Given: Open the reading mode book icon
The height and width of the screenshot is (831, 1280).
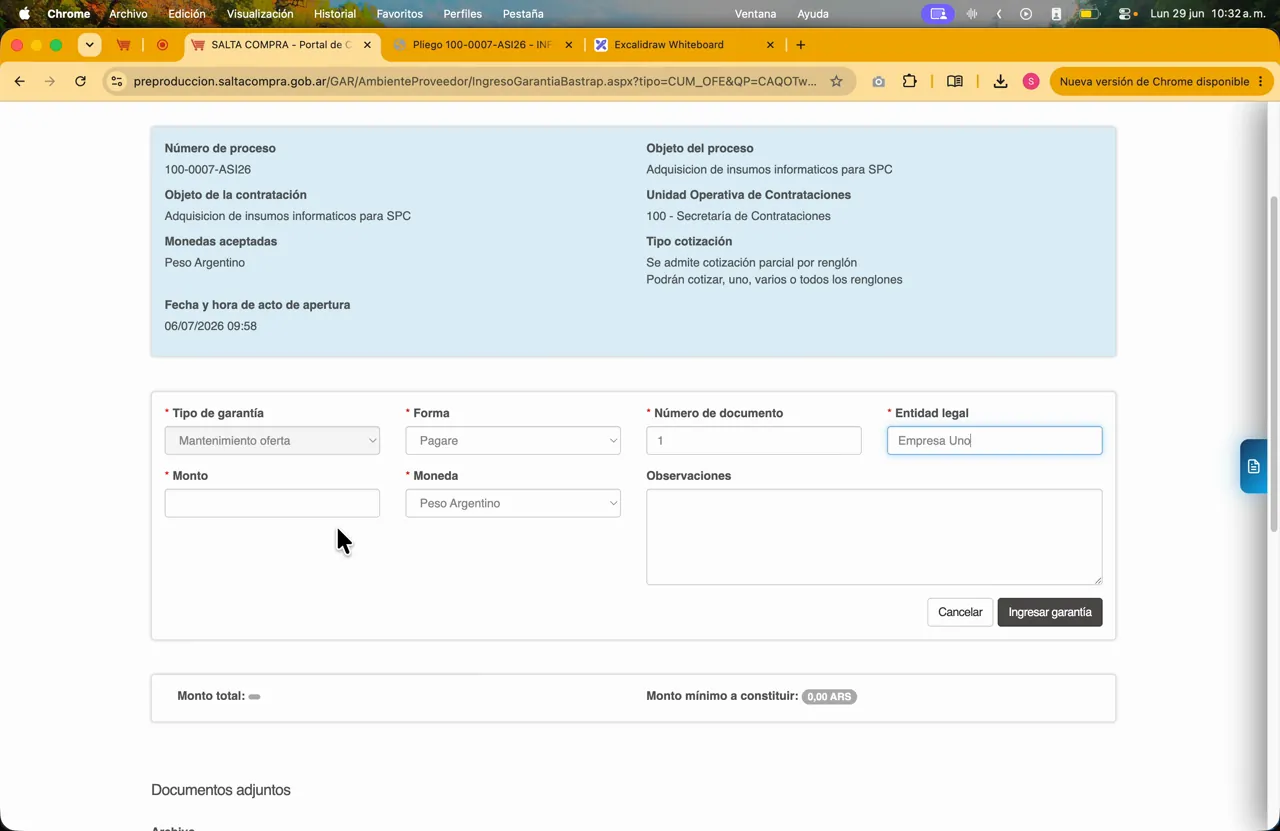Looking at the screenshot, I should point(955,81).
